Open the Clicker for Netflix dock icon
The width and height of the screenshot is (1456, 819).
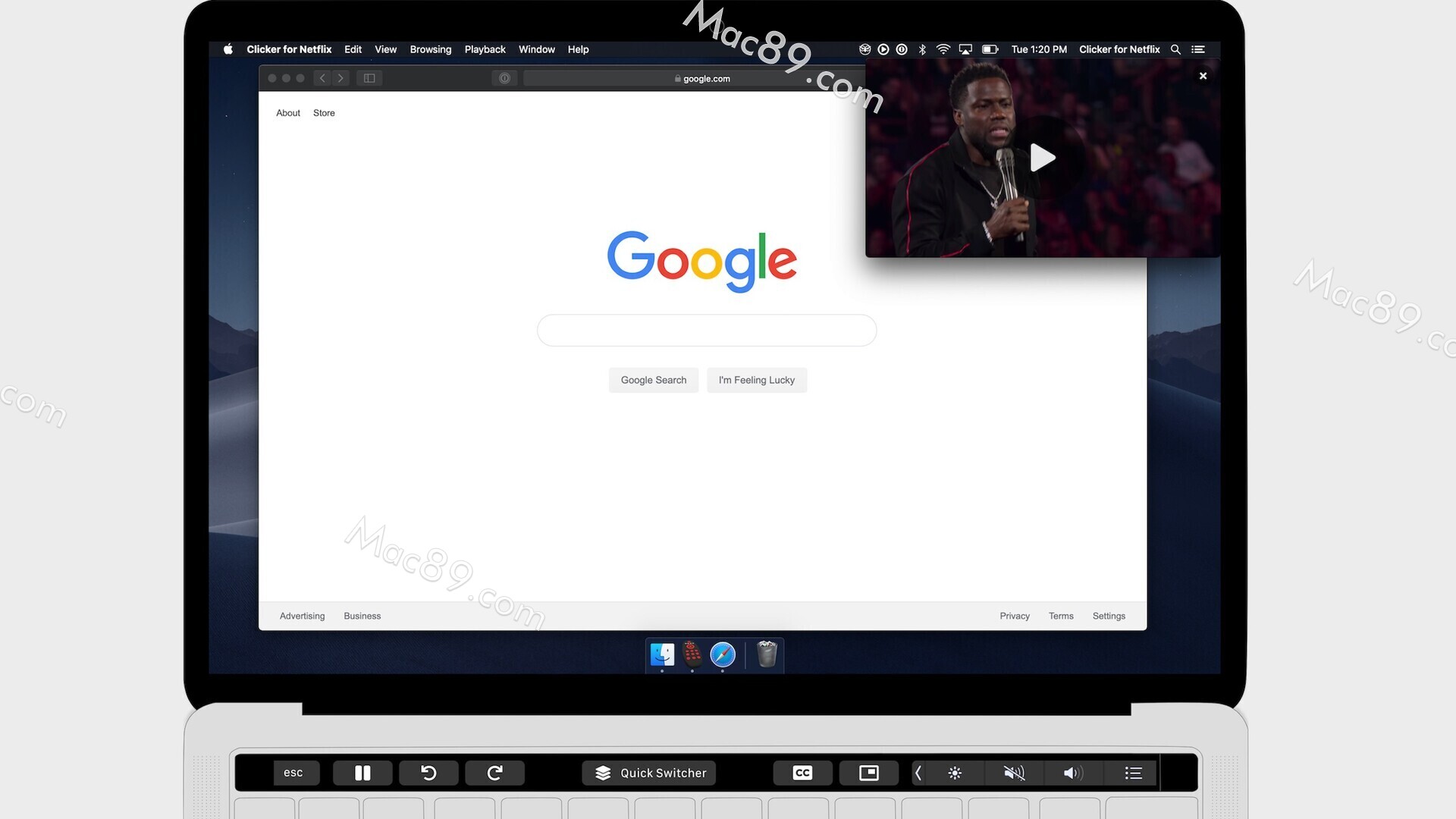pos(692,654)
